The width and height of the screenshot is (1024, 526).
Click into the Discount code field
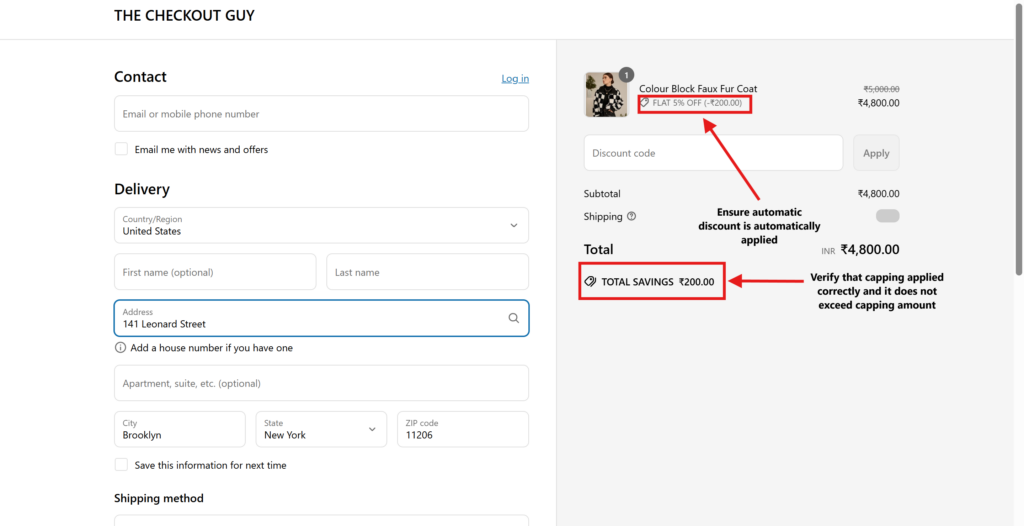713,153
